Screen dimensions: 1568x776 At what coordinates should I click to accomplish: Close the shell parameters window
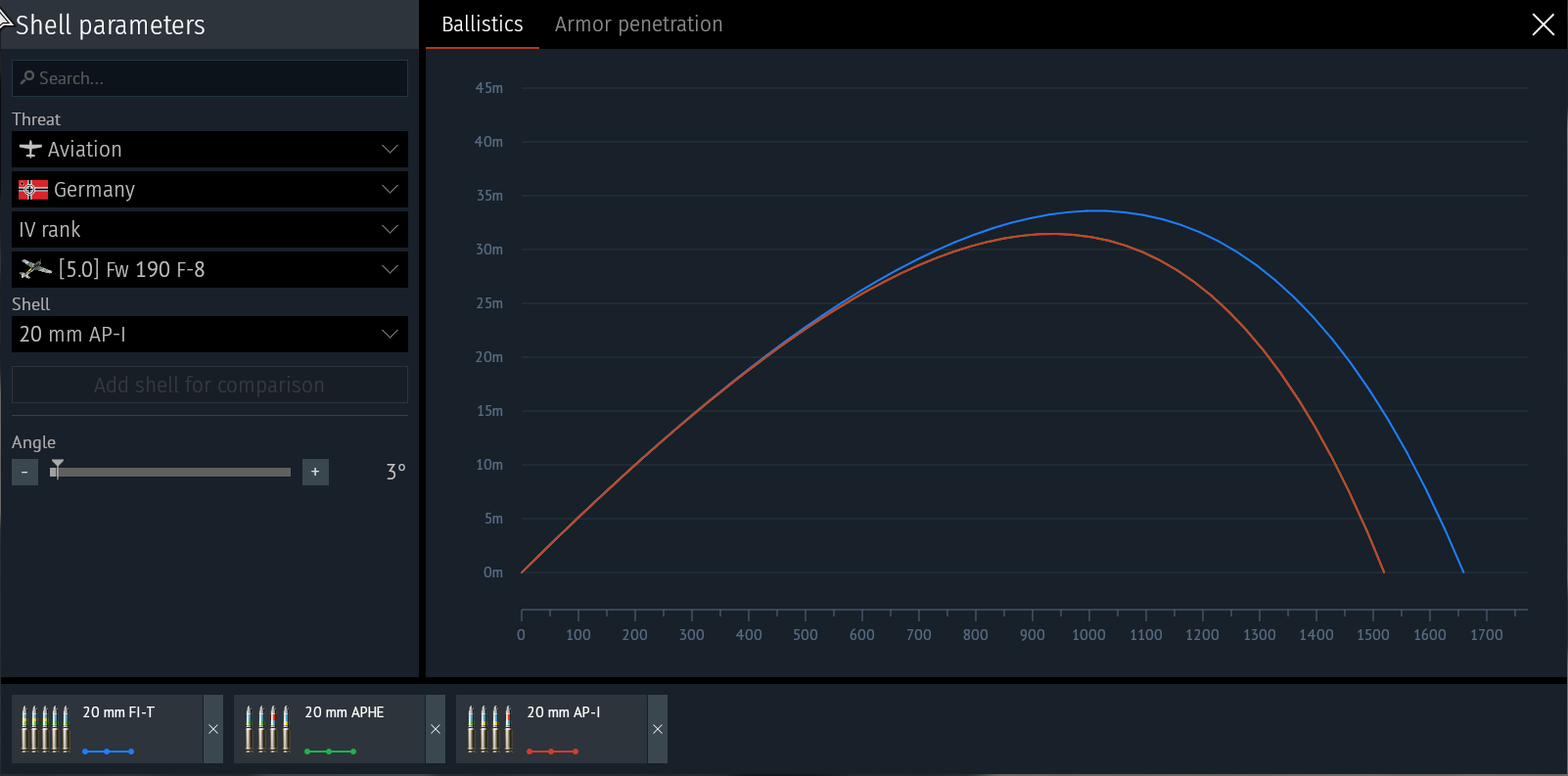1543,24
